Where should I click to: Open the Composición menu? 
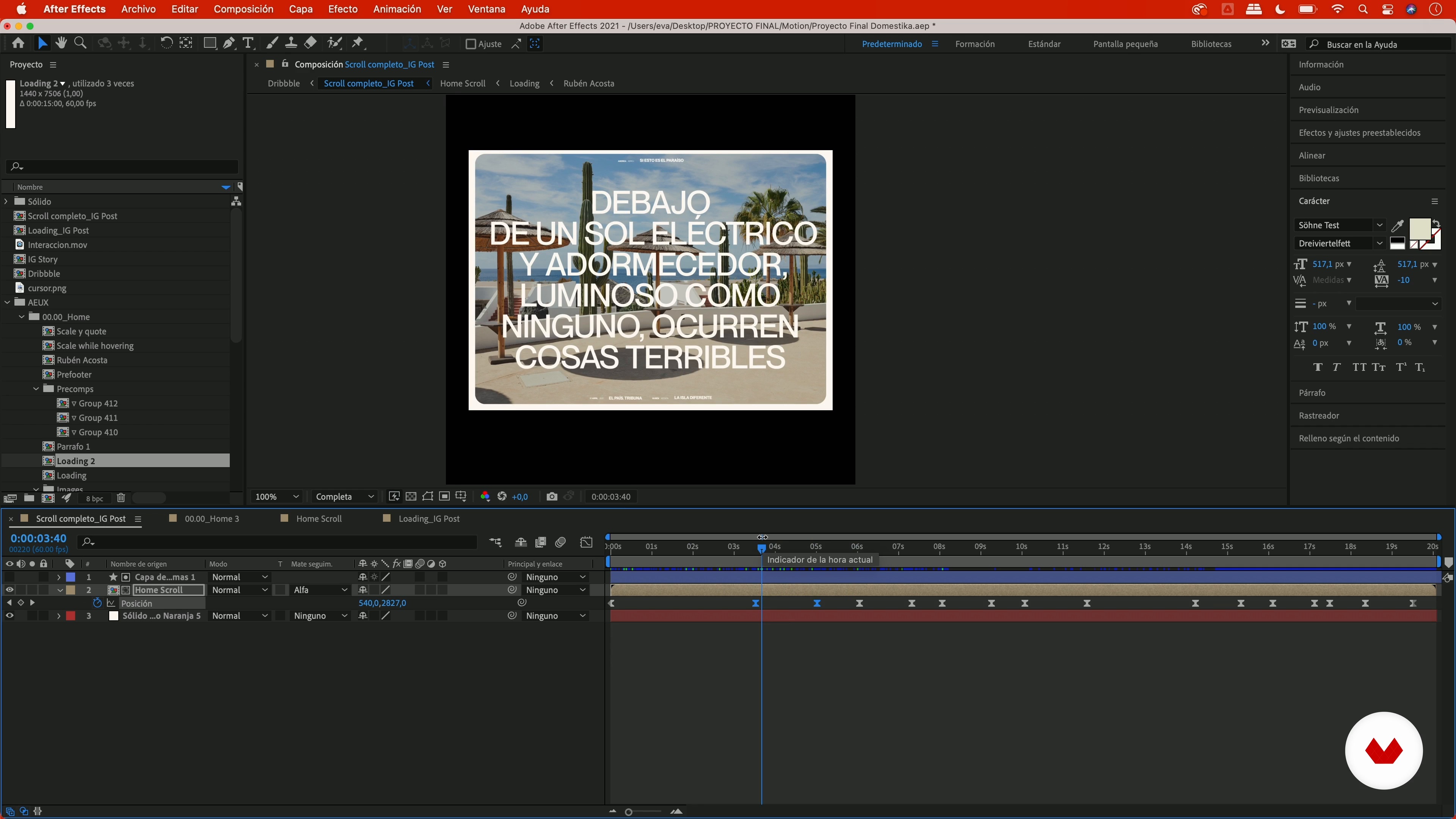(243, 9)
